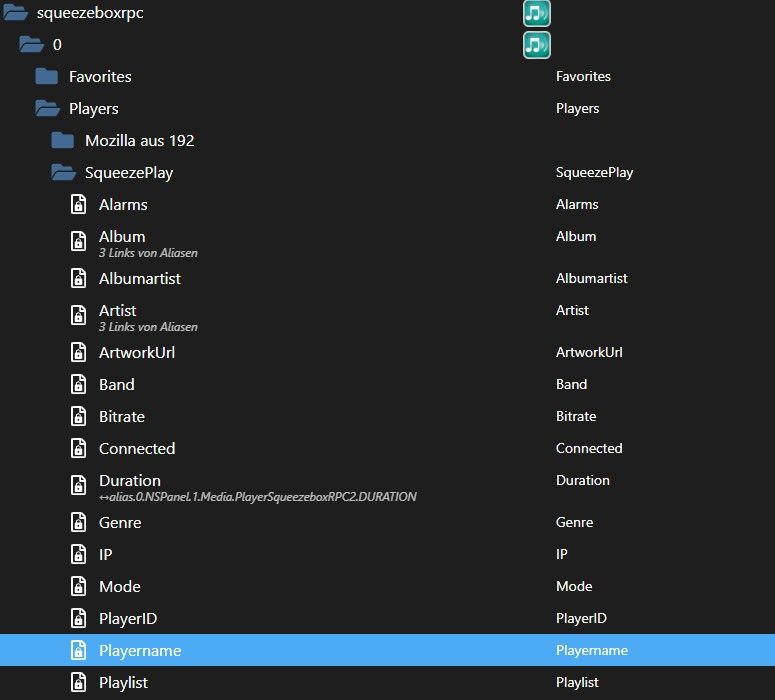
Task: Open the alias.0.NSPanel DURATION alias link
Action: tap(258, 497)
